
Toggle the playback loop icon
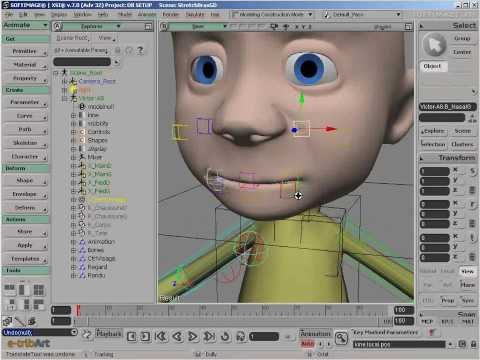coord(225,337)
